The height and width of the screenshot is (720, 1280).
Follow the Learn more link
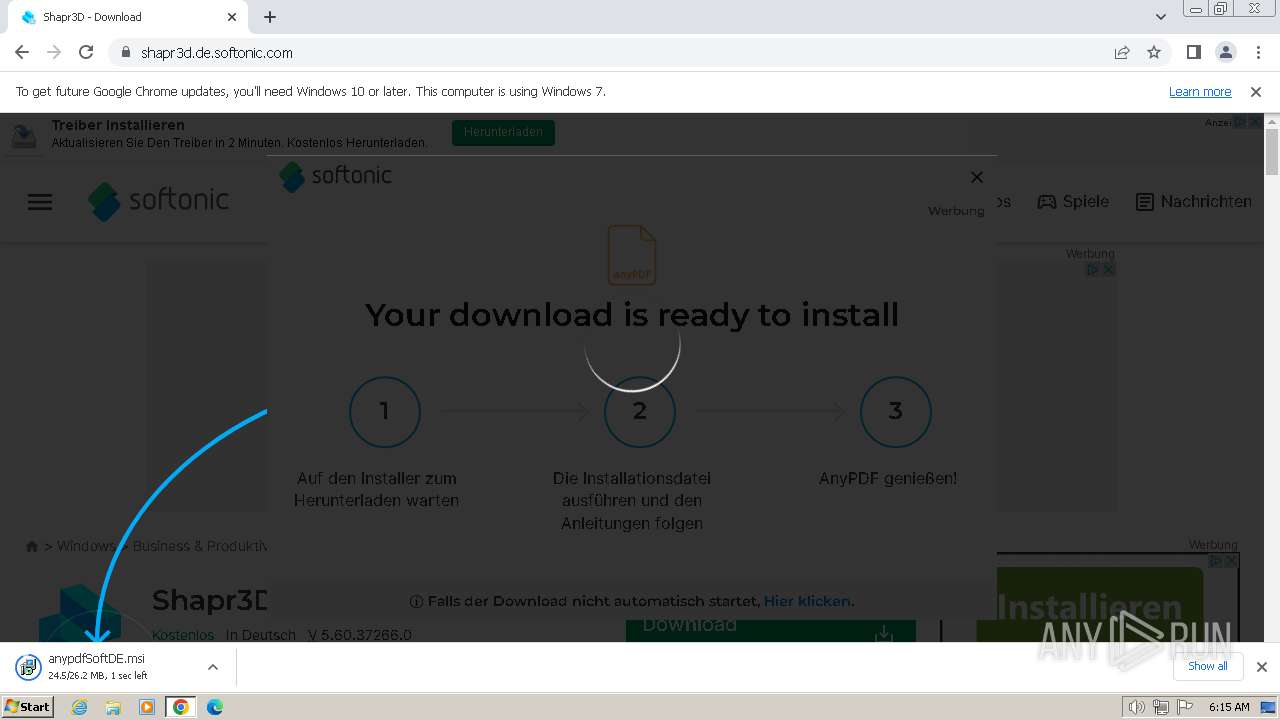(x=1200, y=91)
